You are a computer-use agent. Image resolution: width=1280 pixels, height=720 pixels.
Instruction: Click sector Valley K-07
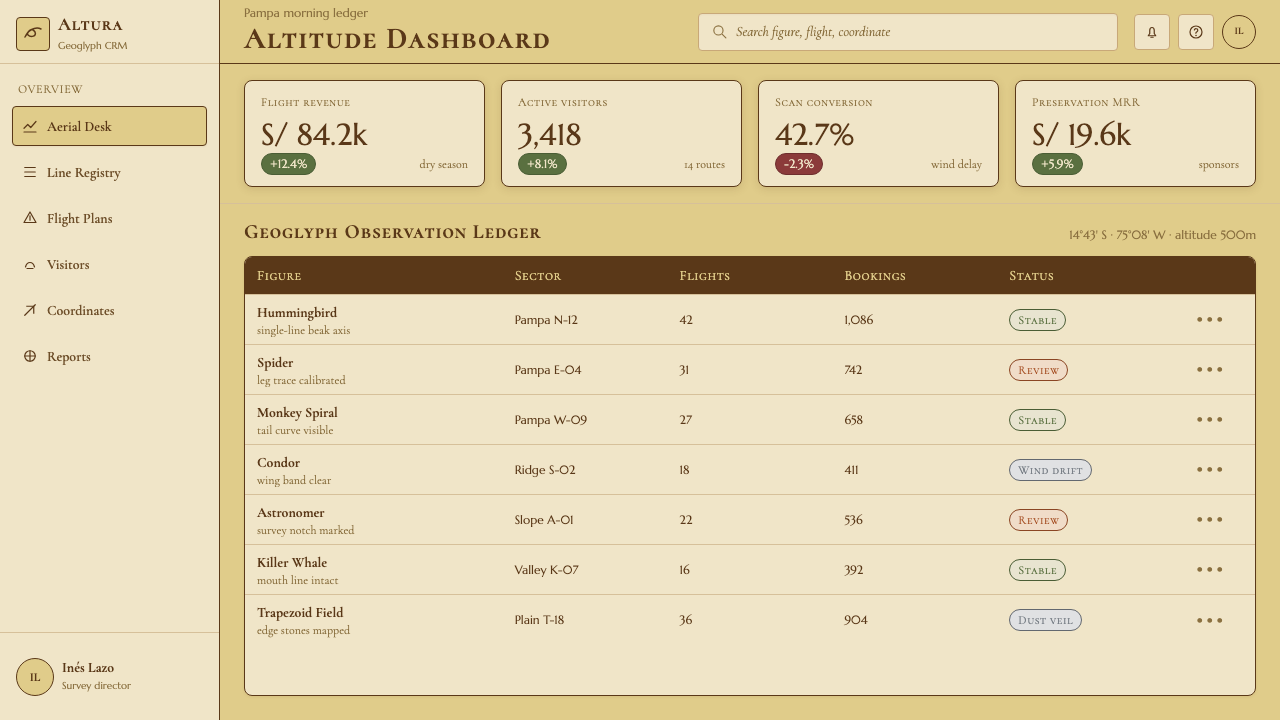[x=546, y=570]
